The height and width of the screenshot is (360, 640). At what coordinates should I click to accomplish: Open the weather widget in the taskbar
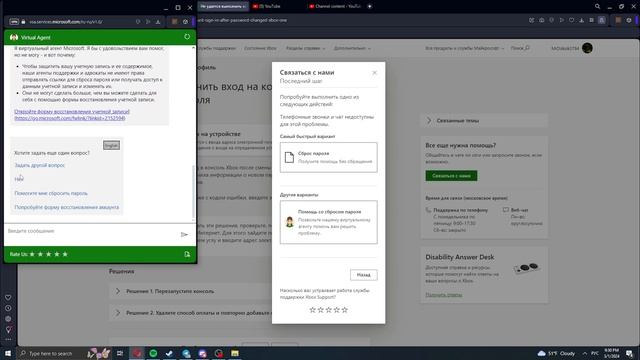click(557, 353)
